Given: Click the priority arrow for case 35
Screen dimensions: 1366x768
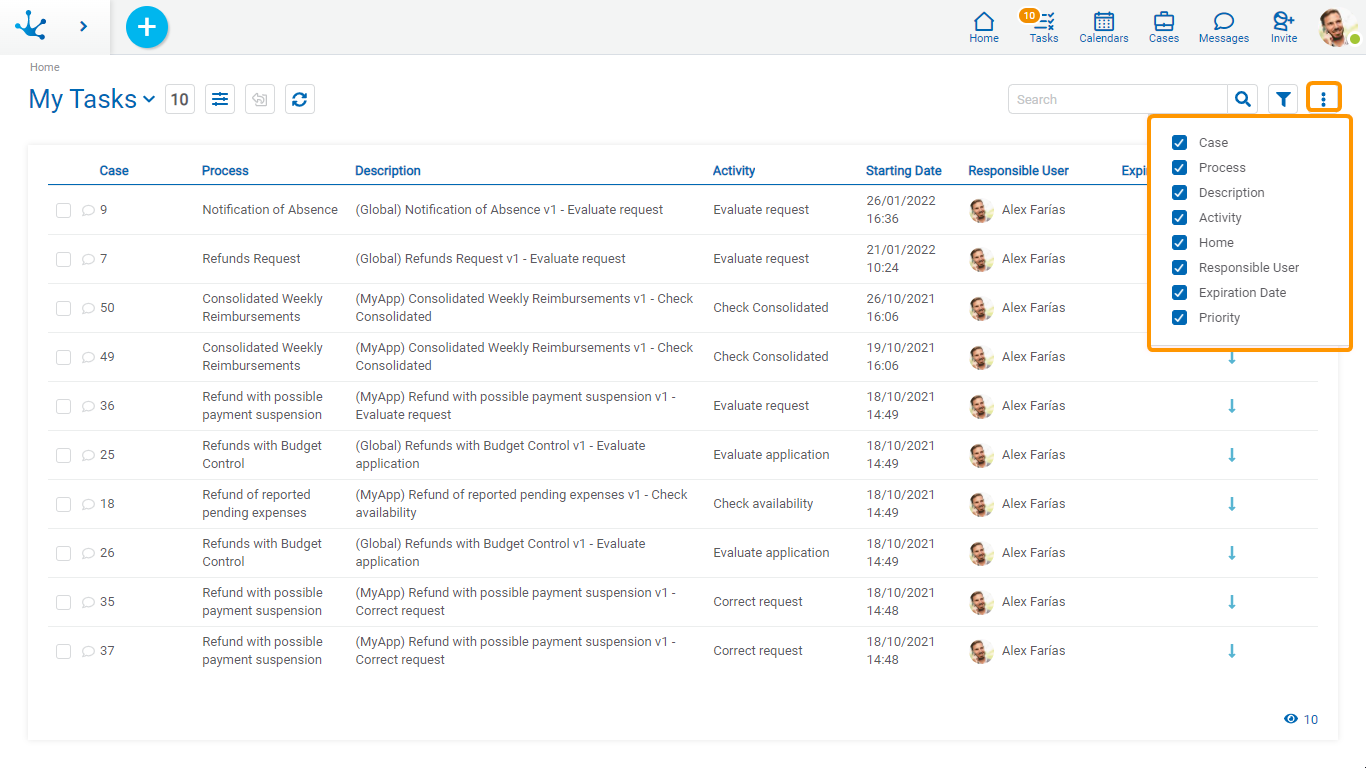Looking at the screenshot, I should coord(1232,602).
